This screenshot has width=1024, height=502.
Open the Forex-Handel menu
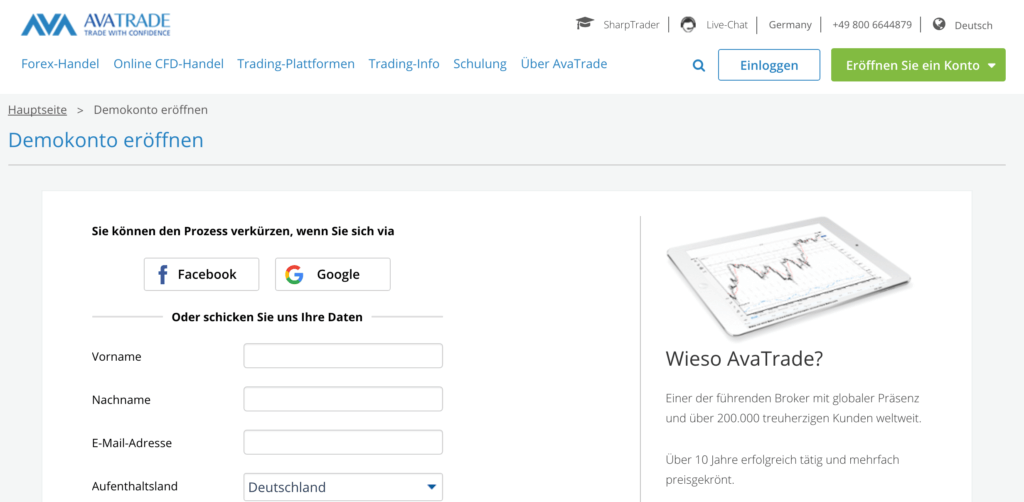(60, 64)
